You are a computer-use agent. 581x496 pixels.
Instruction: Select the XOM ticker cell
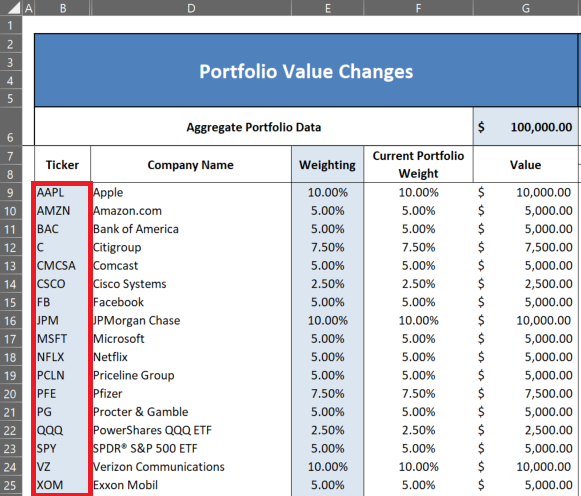click(x=62, y=485)
